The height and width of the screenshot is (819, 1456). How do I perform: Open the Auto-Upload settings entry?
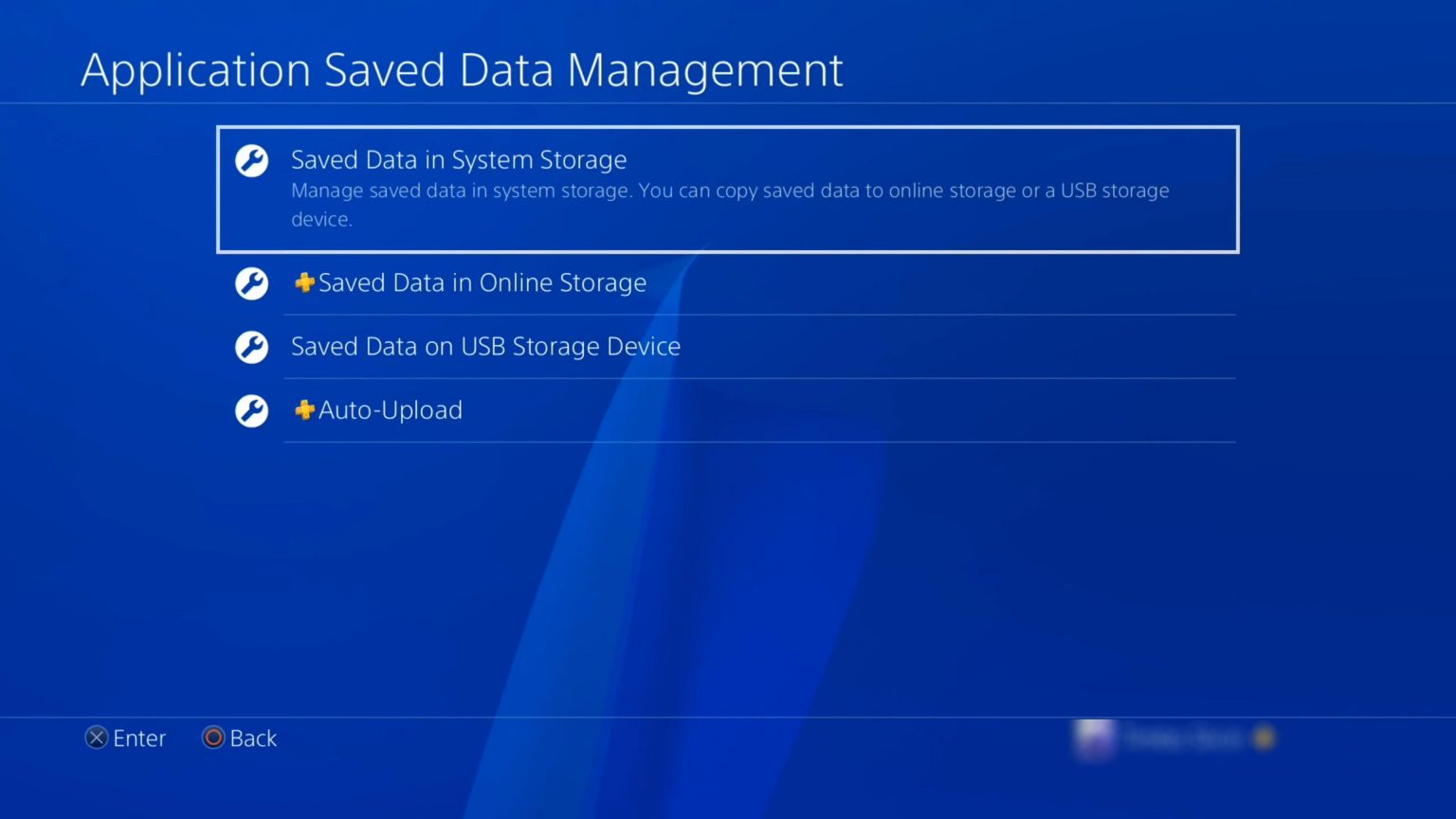tap(391, 410)
